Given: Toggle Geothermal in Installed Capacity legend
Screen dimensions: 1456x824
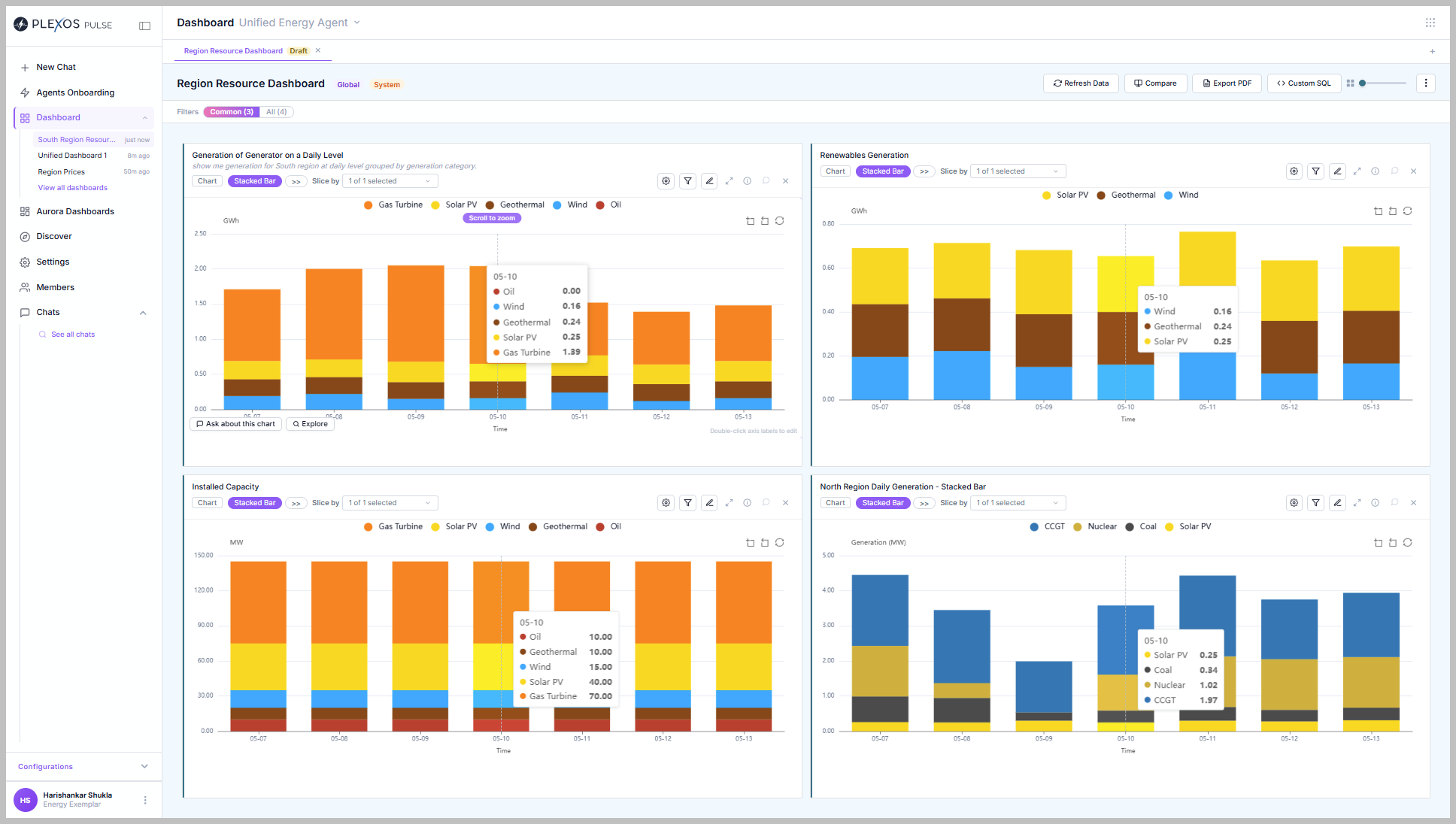Looking at the screenshot, I should [x=558, y=527].
